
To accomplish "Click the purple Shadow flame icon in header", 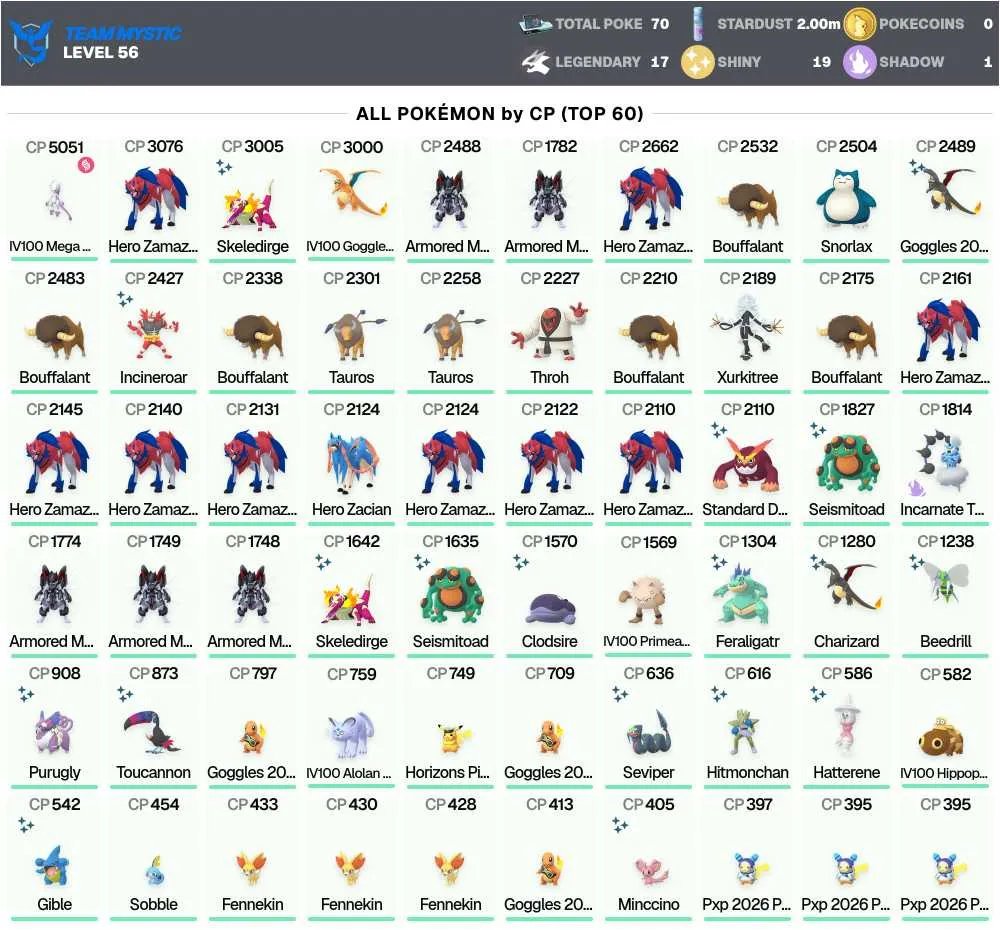I will click(860, 62).
